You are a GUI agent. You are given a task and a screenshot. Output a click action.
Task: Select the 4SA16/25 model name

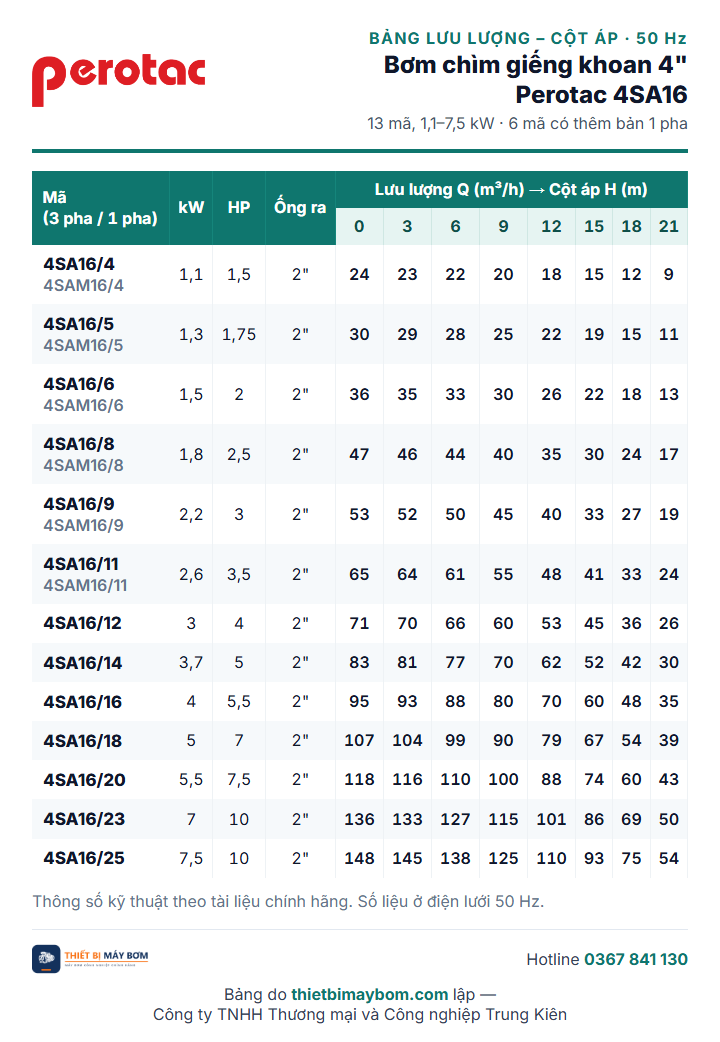(x=84, y=858)
